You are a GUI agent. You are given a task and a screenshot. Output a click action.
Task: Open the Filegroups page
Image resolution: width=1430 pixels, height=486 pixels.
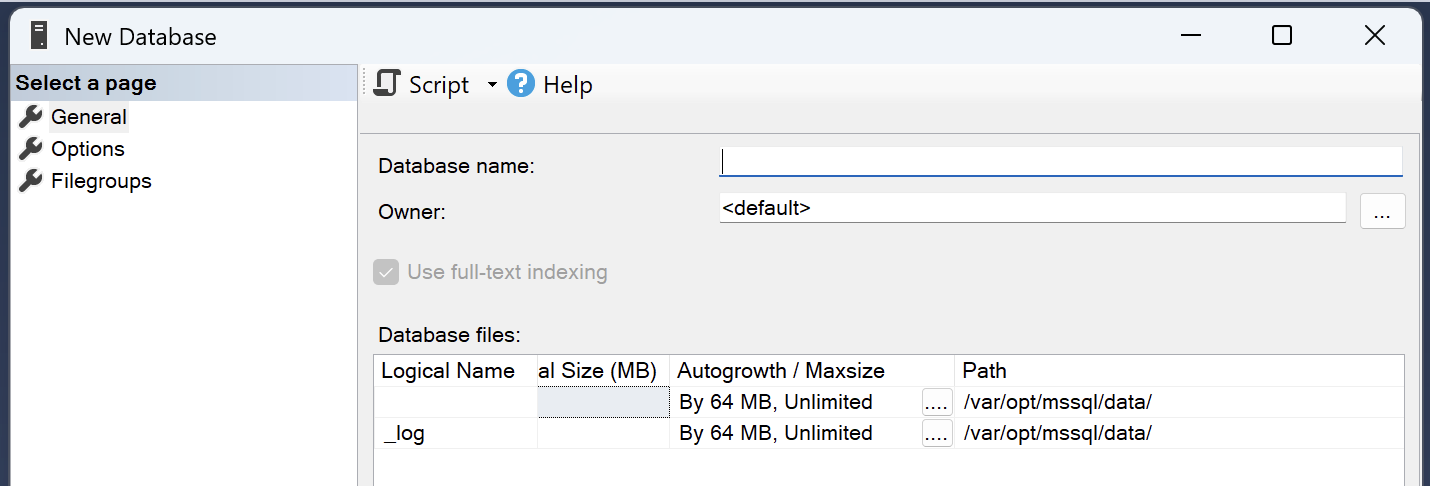(101, 181)
